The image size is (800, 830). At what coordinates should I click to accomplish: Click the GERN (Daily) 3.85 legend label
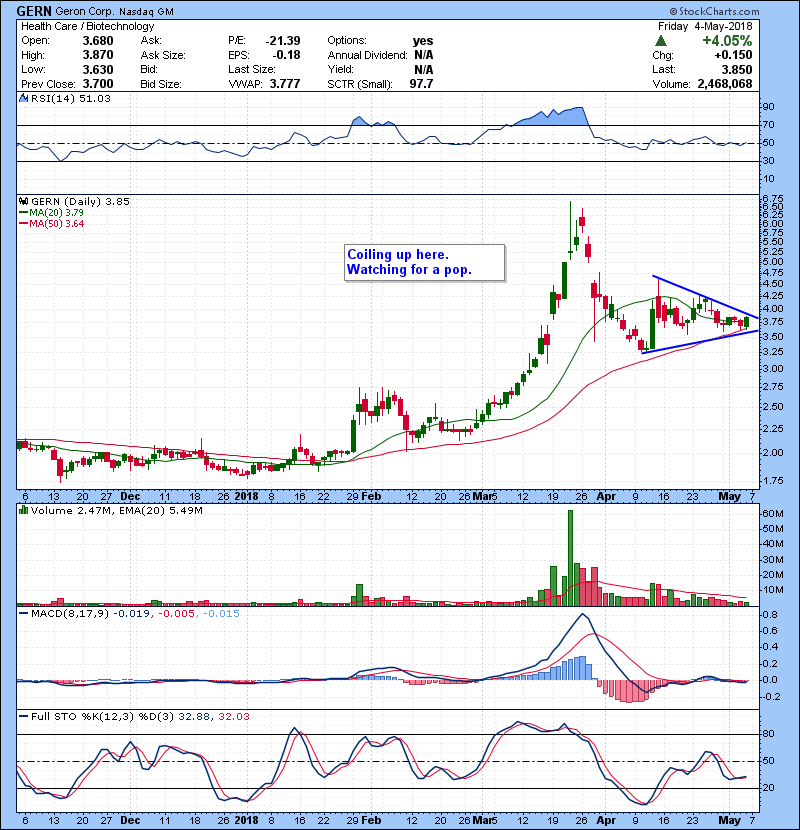(80, 202)
